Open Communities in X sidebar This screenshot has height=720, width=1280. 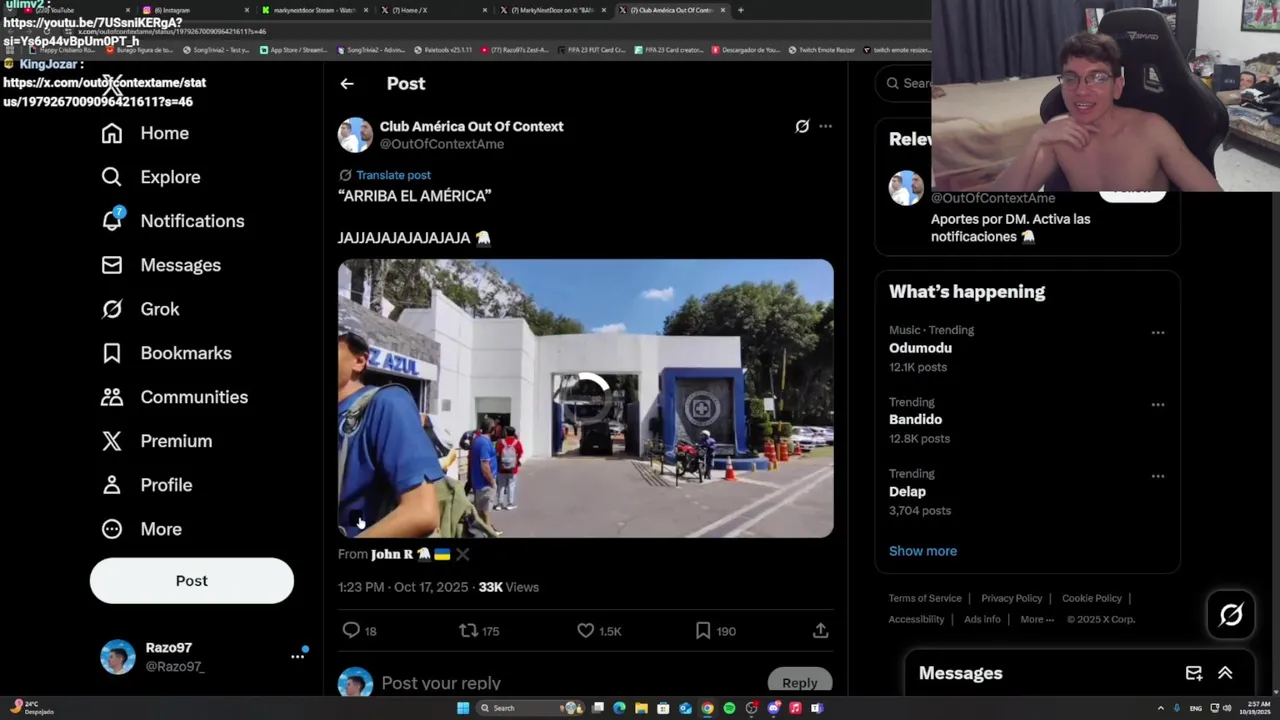pyautogui.click(x=175, y=397)
